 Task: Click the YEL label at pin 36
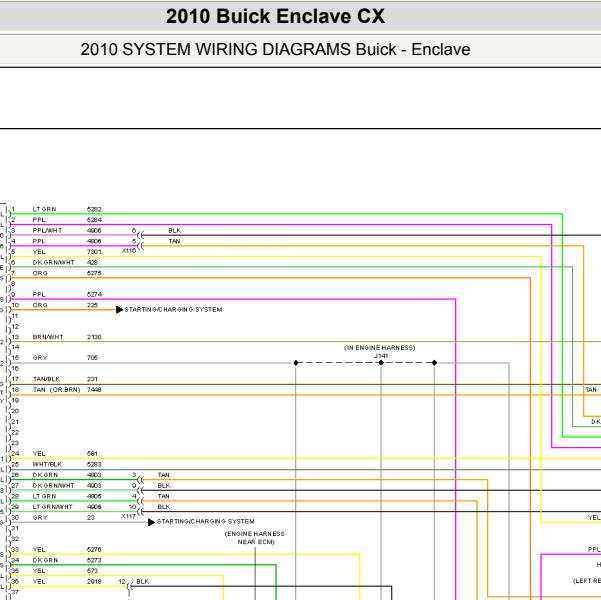pyautogui.click(x=39, y=582)
